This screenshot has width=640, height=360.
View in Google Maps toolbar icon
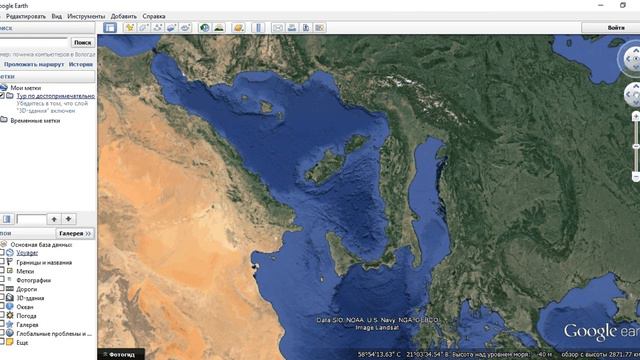click(x=320, y=27)
